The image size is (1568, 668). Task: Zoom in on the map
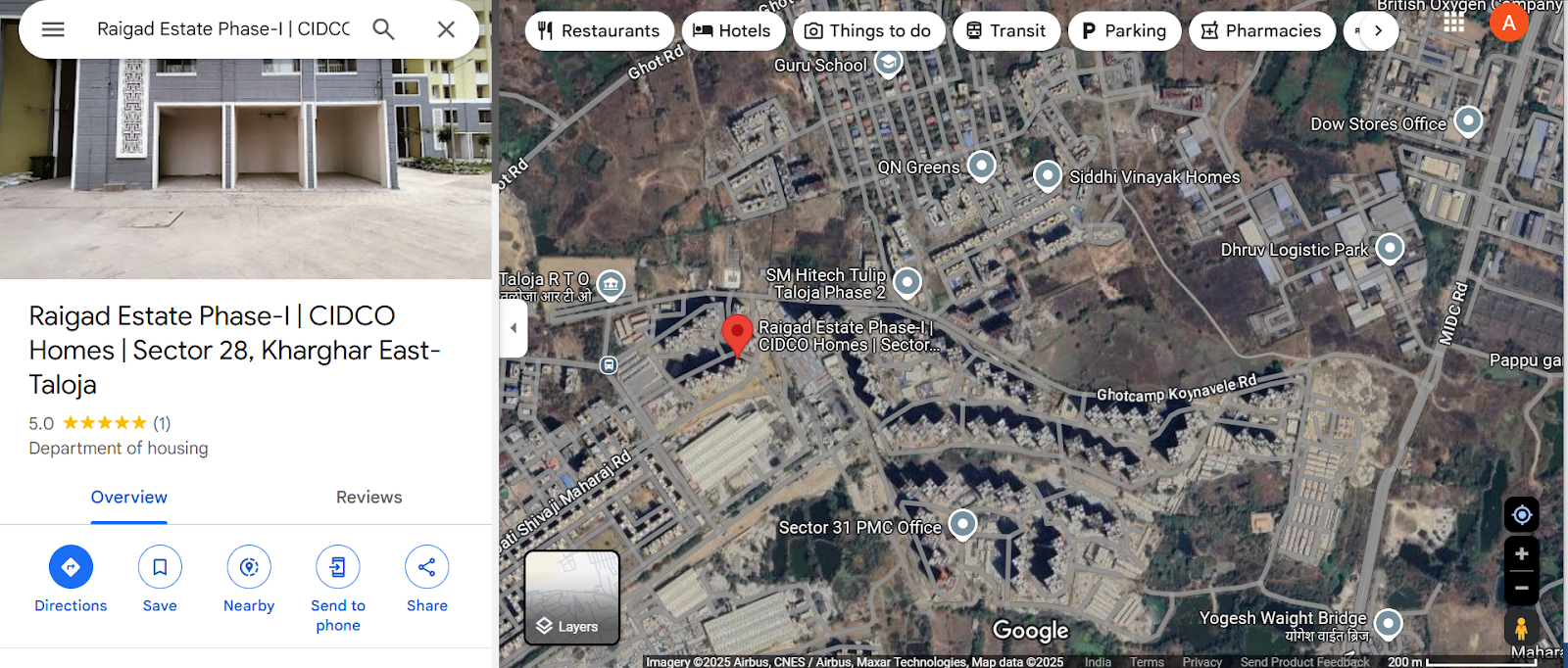pos(1521,553)
